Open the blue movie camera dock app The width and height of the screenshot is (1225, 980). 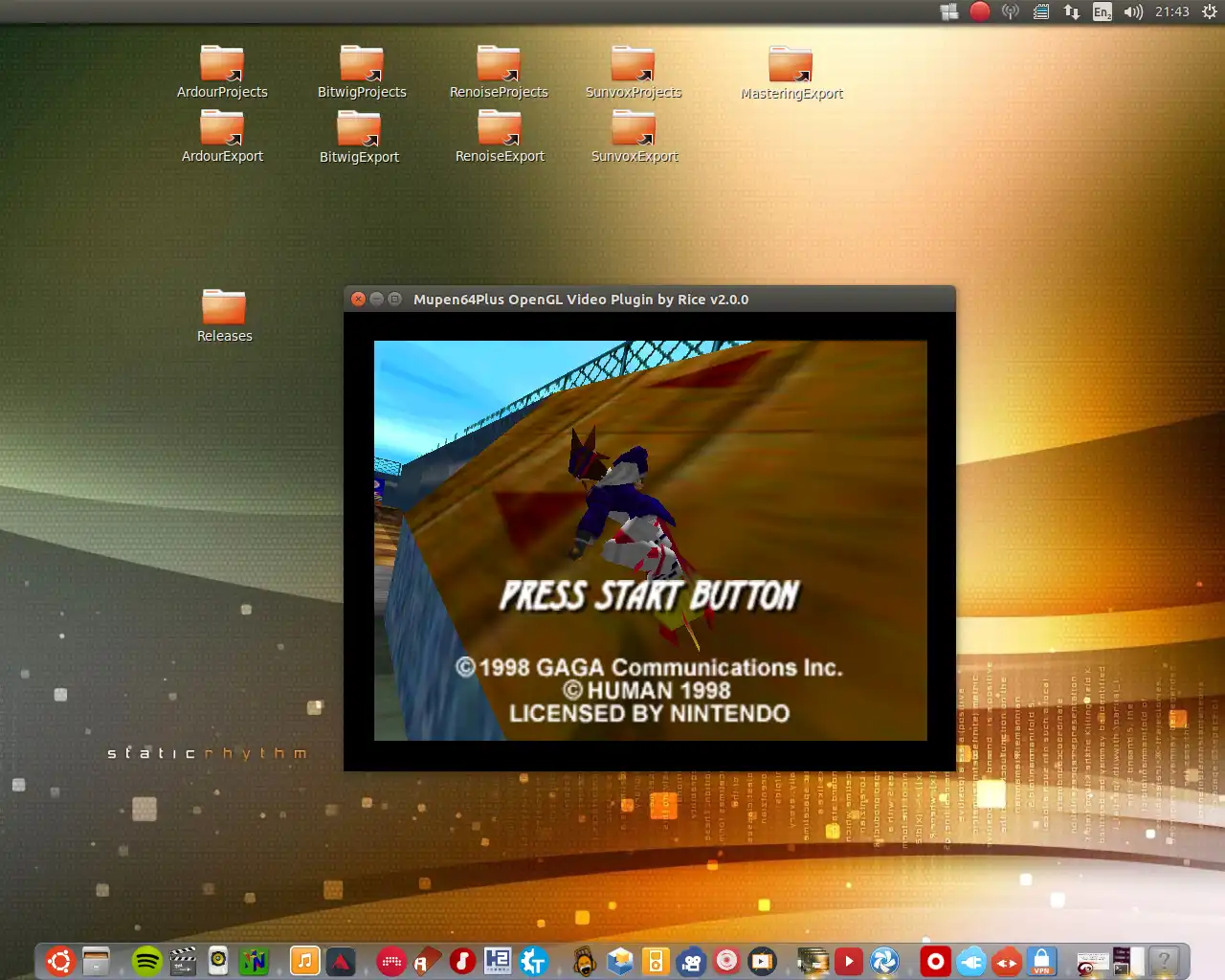(691, 961)
